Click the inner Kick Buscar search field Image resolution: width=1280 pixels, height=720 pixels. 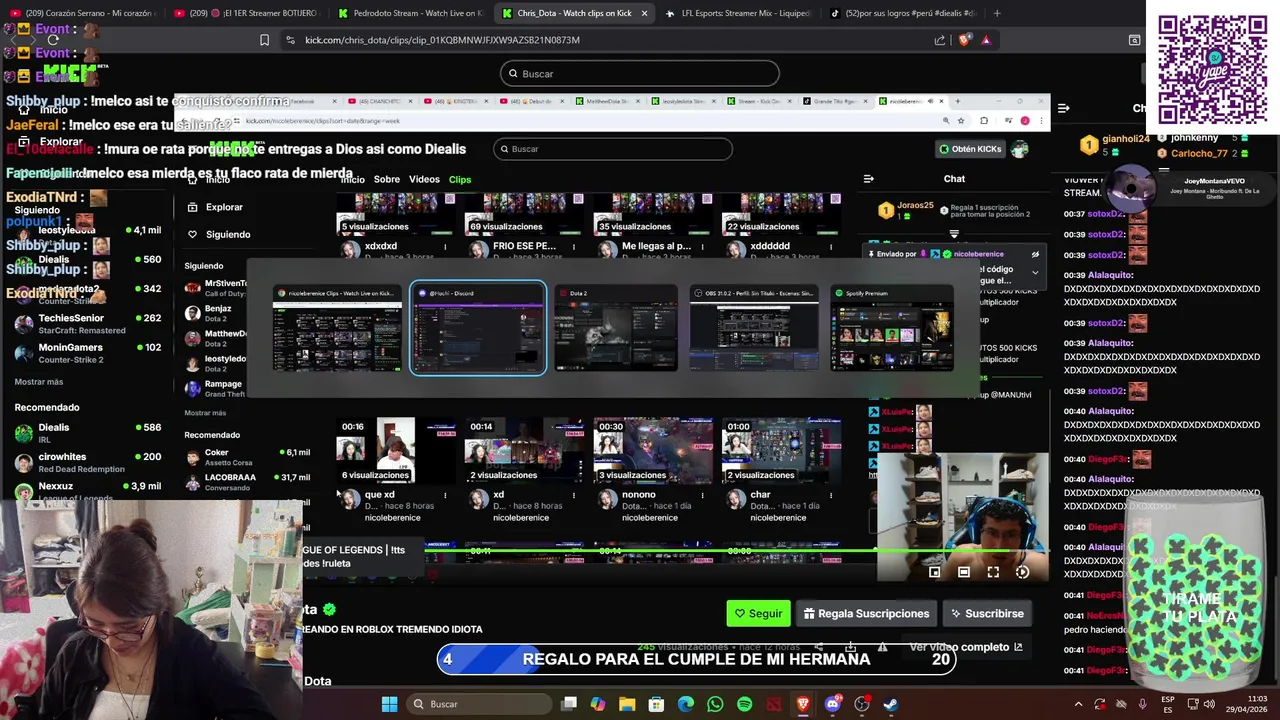click(613, 149)
